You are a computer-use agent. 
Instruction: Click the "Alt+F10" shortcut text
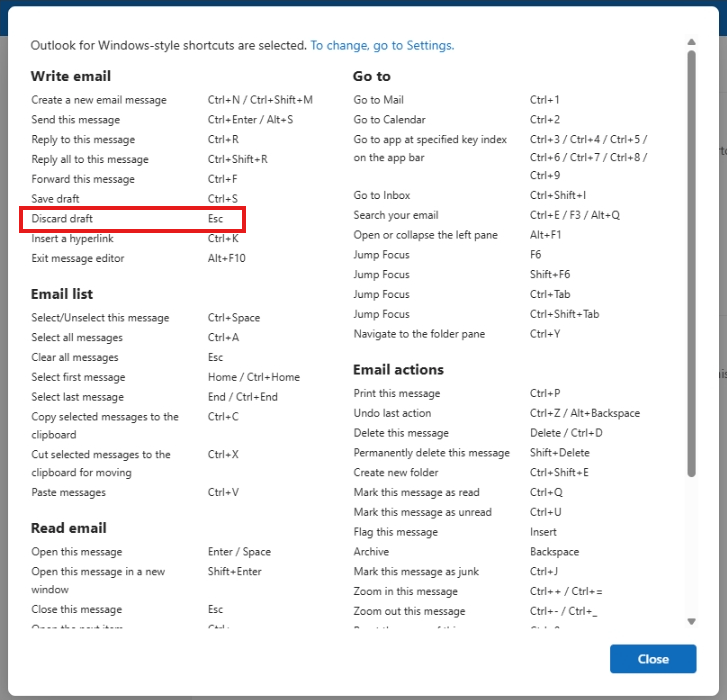click(227, 258)
